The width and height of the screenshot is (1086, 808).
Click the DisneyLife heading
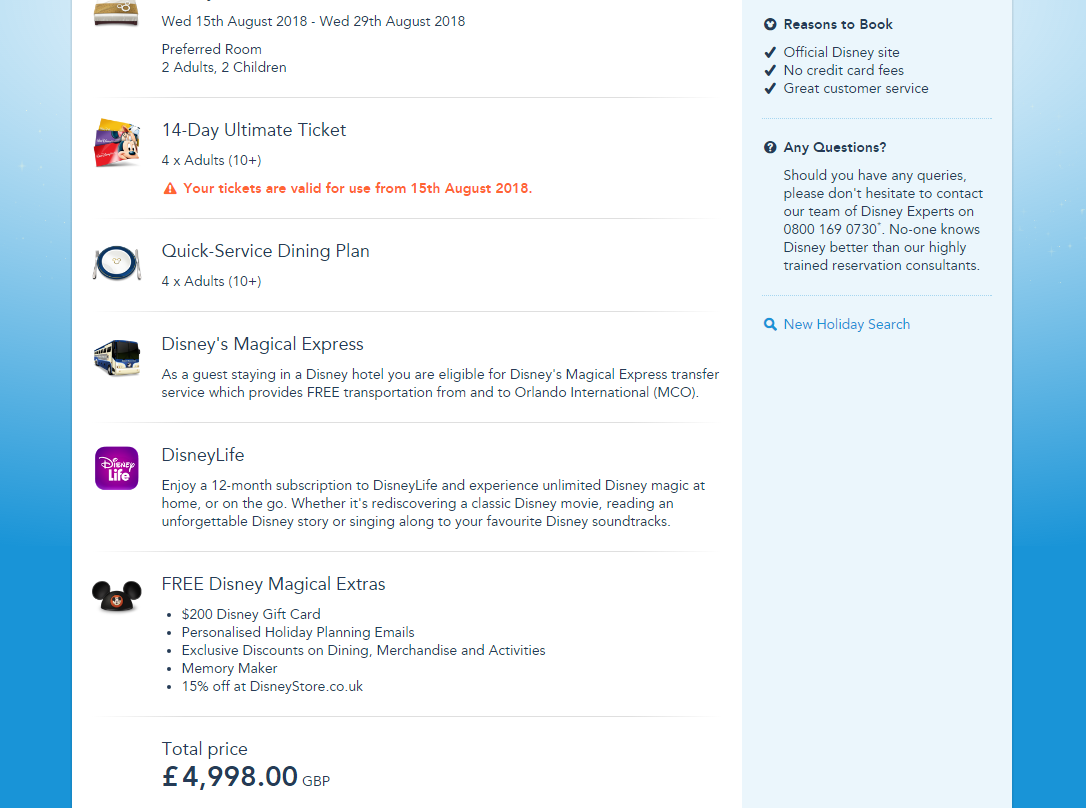(203, 455)
